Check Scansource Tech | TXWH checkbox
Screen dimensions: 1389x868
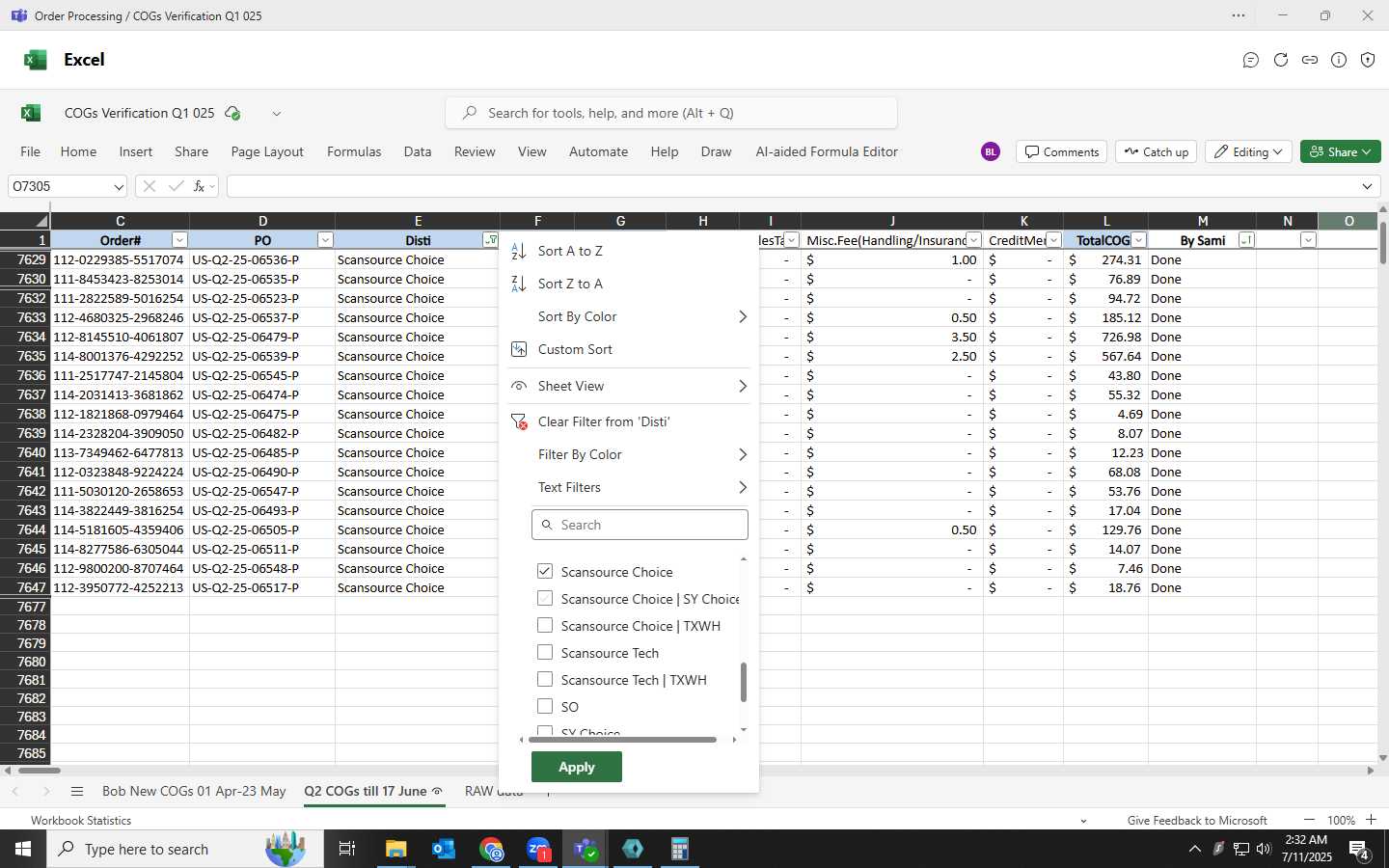tap(545, 679)
